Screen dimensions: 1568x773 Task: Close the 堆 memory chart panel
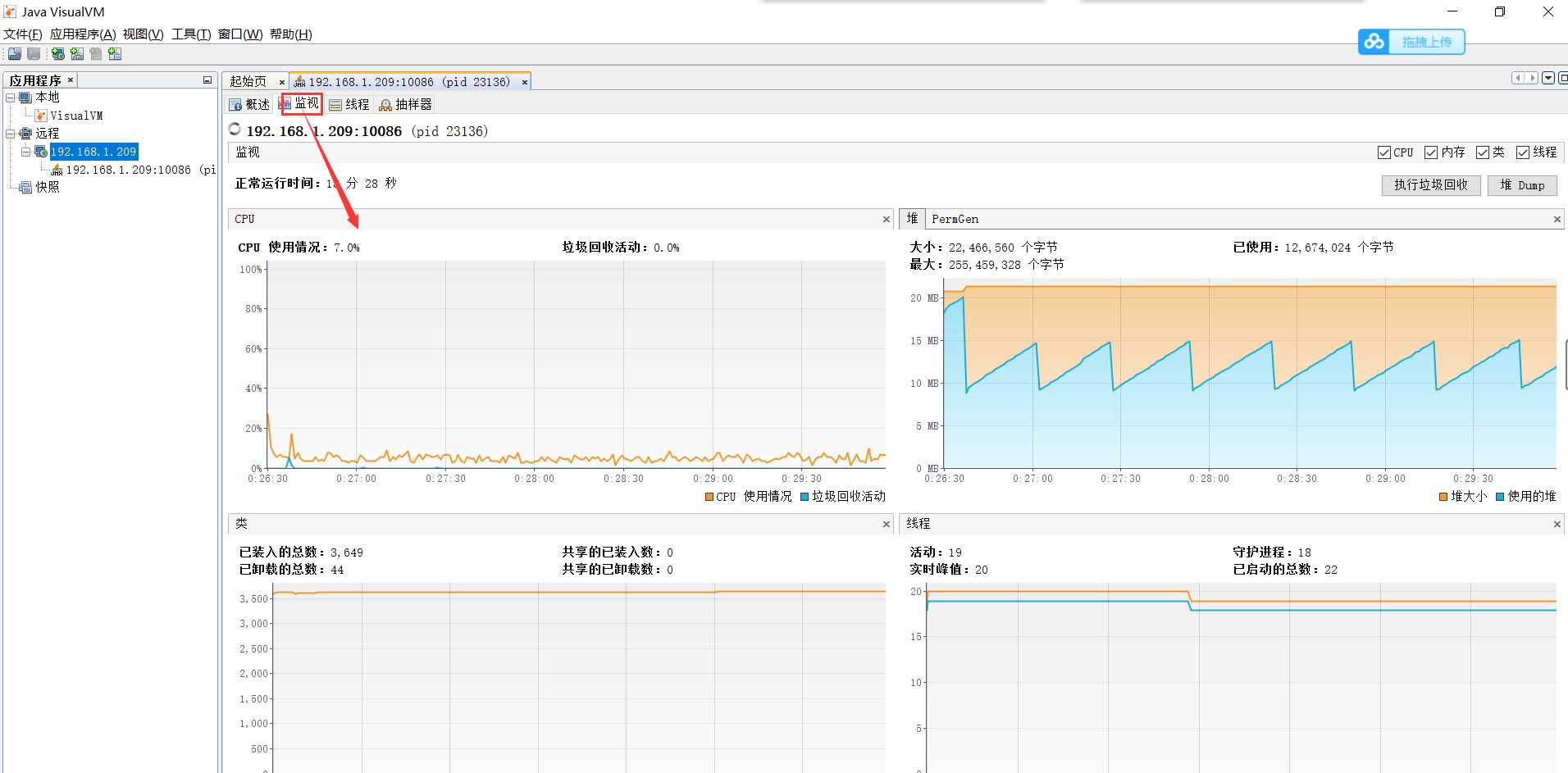click(1557, 219)
